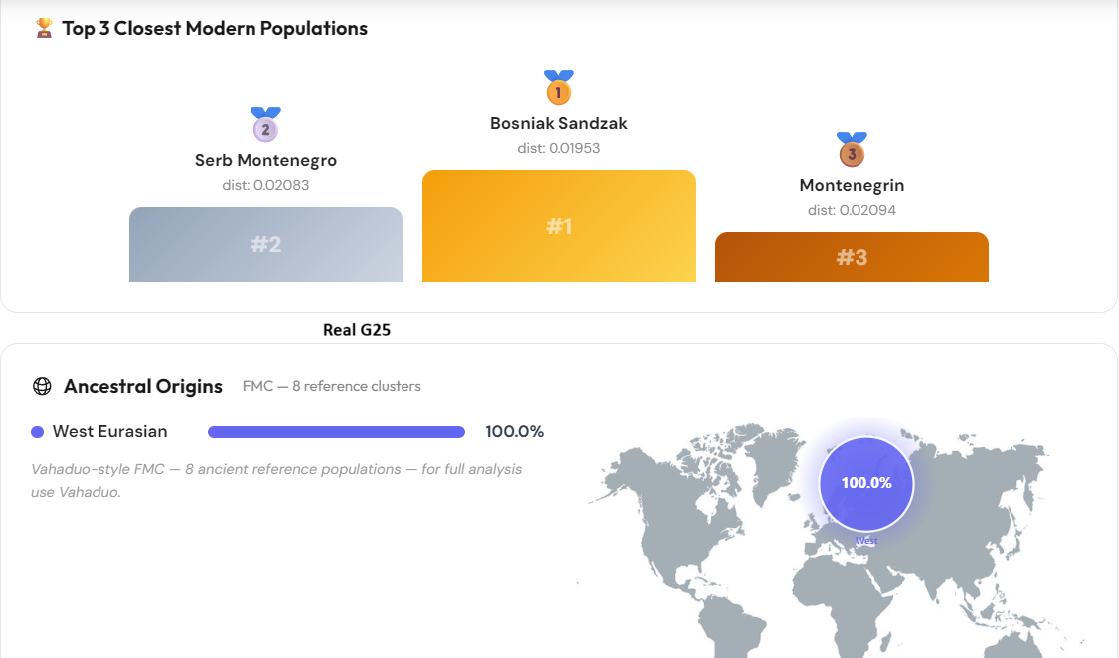Click the West Eurasian percentage bar
Viewport: 1119px width, 658px height.
tap(336, 432)
